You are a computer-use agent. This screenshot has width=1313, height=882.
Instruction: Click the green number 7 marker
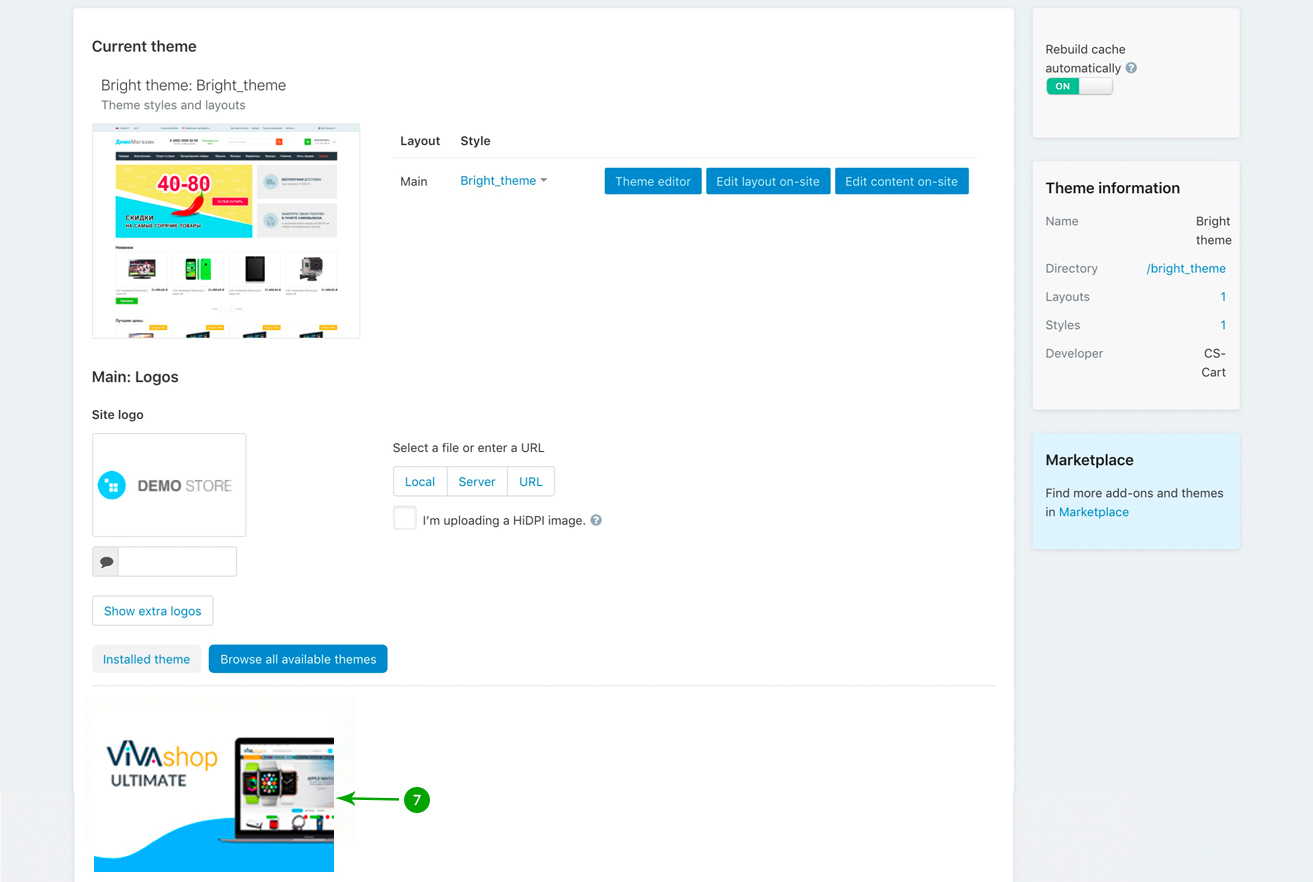(417, 799)
